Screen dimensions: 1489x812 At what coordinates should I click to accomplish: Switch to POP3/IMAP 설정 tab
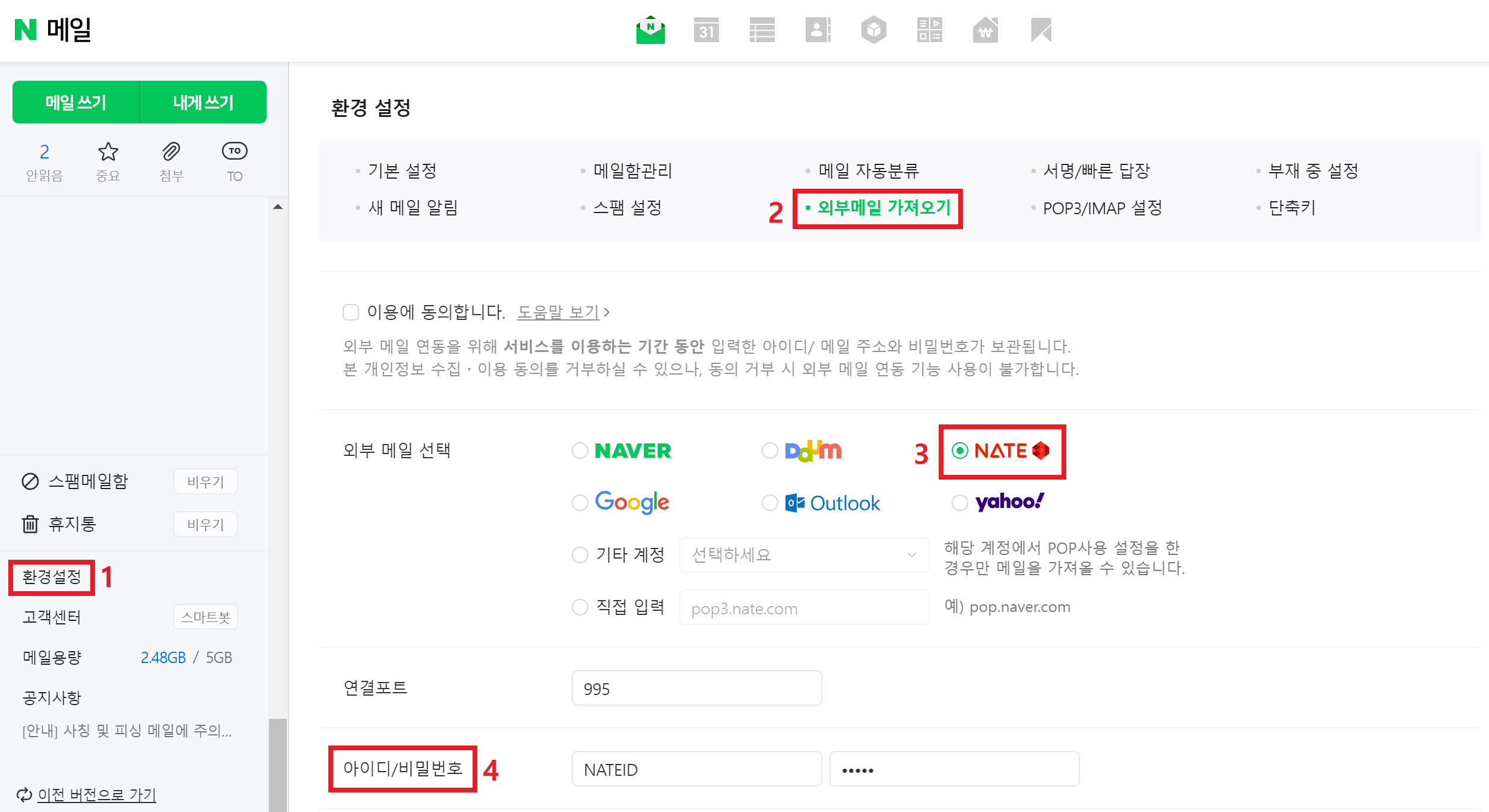tap(1102, 208)
